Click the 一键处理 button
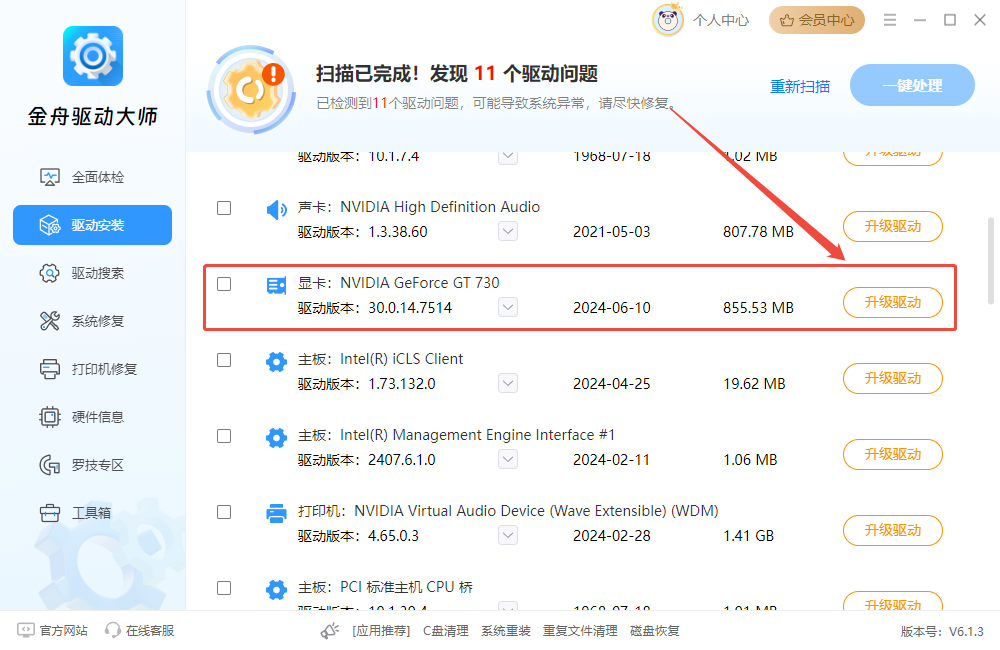Image resolution: width=1000 pixels, height=650 pixels. [x=912, y=85]
